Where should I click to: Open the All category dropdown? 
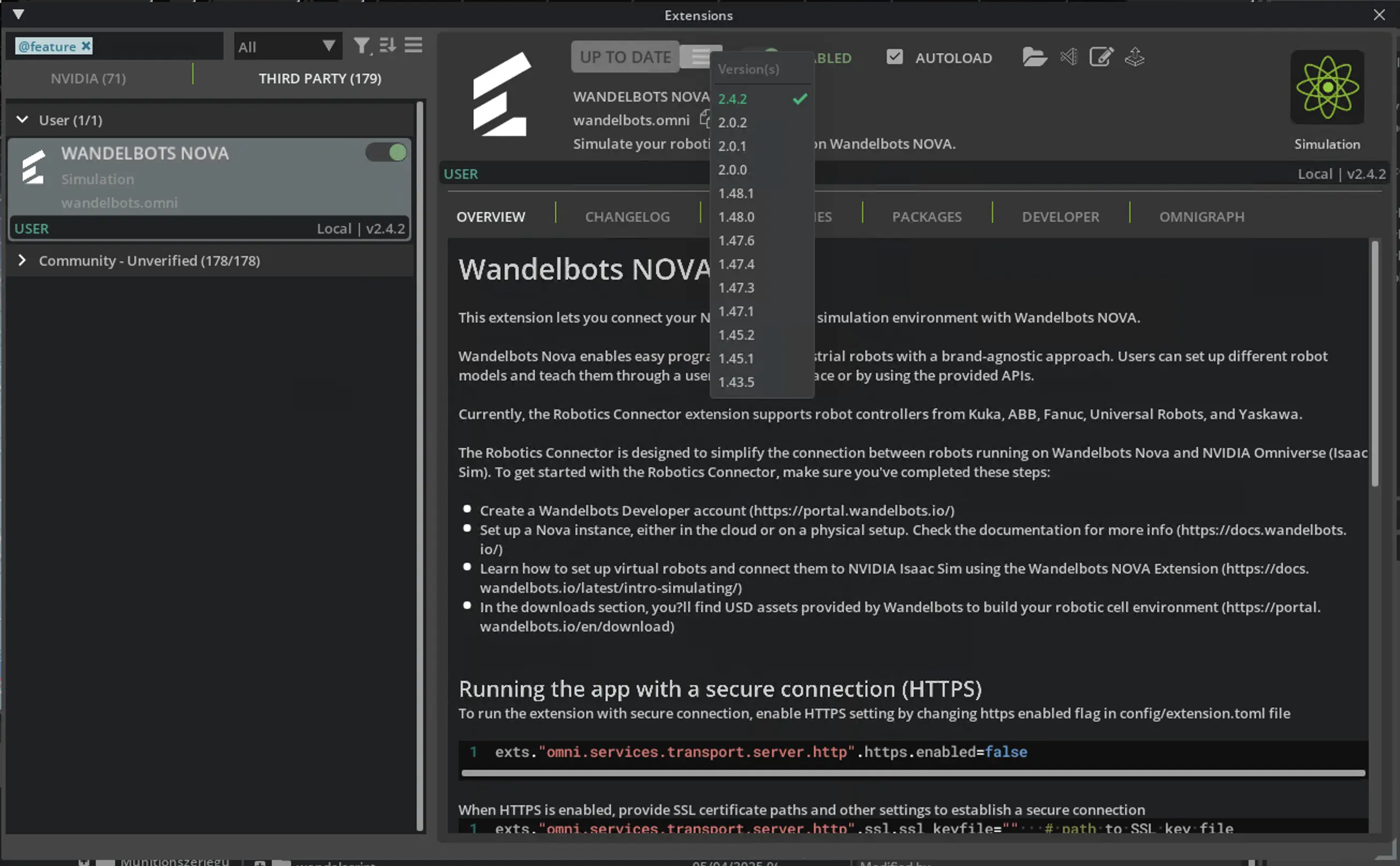point(287,46)
